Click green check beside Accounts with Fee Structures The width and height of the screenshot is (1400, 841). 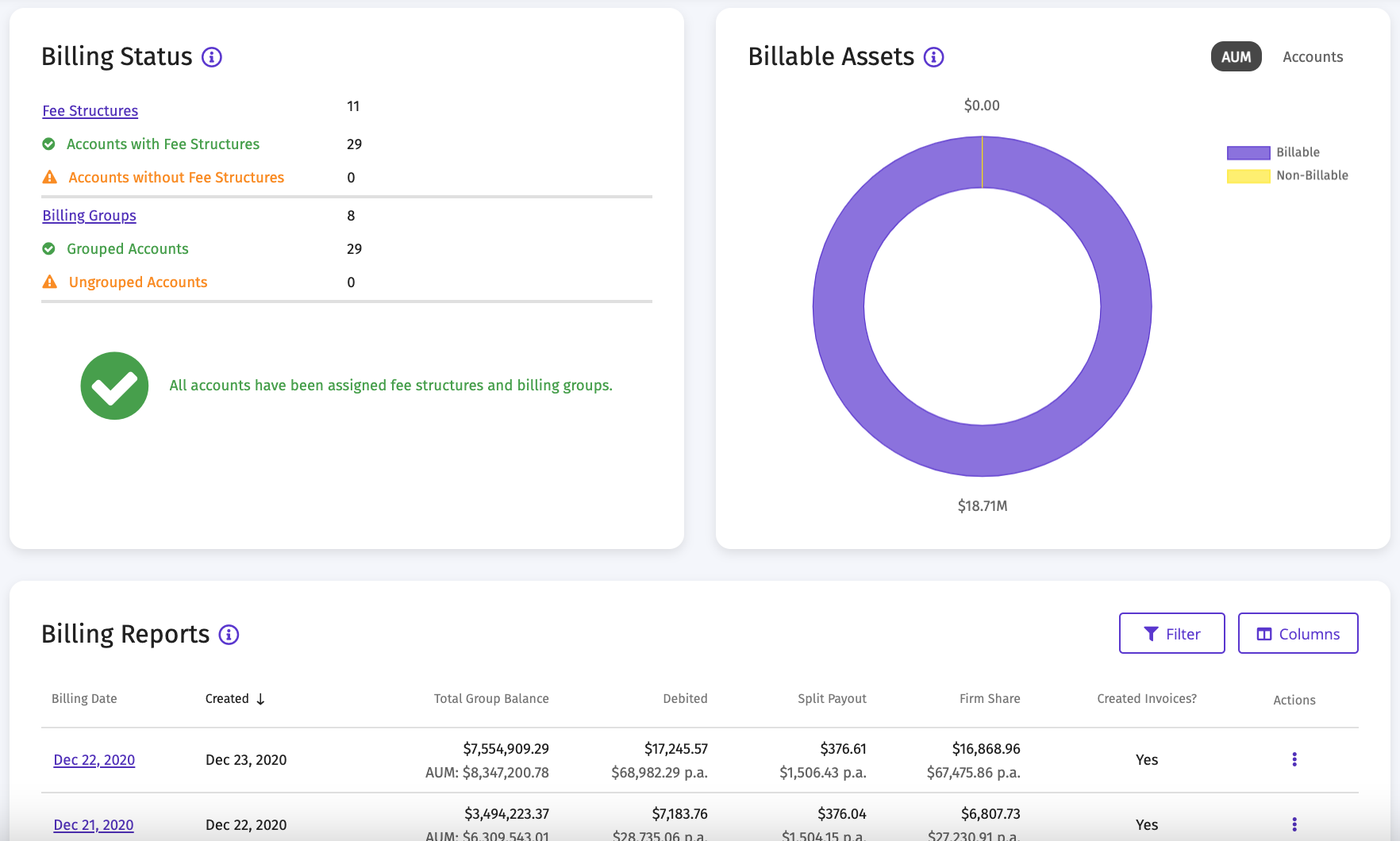tap(48, 144)
